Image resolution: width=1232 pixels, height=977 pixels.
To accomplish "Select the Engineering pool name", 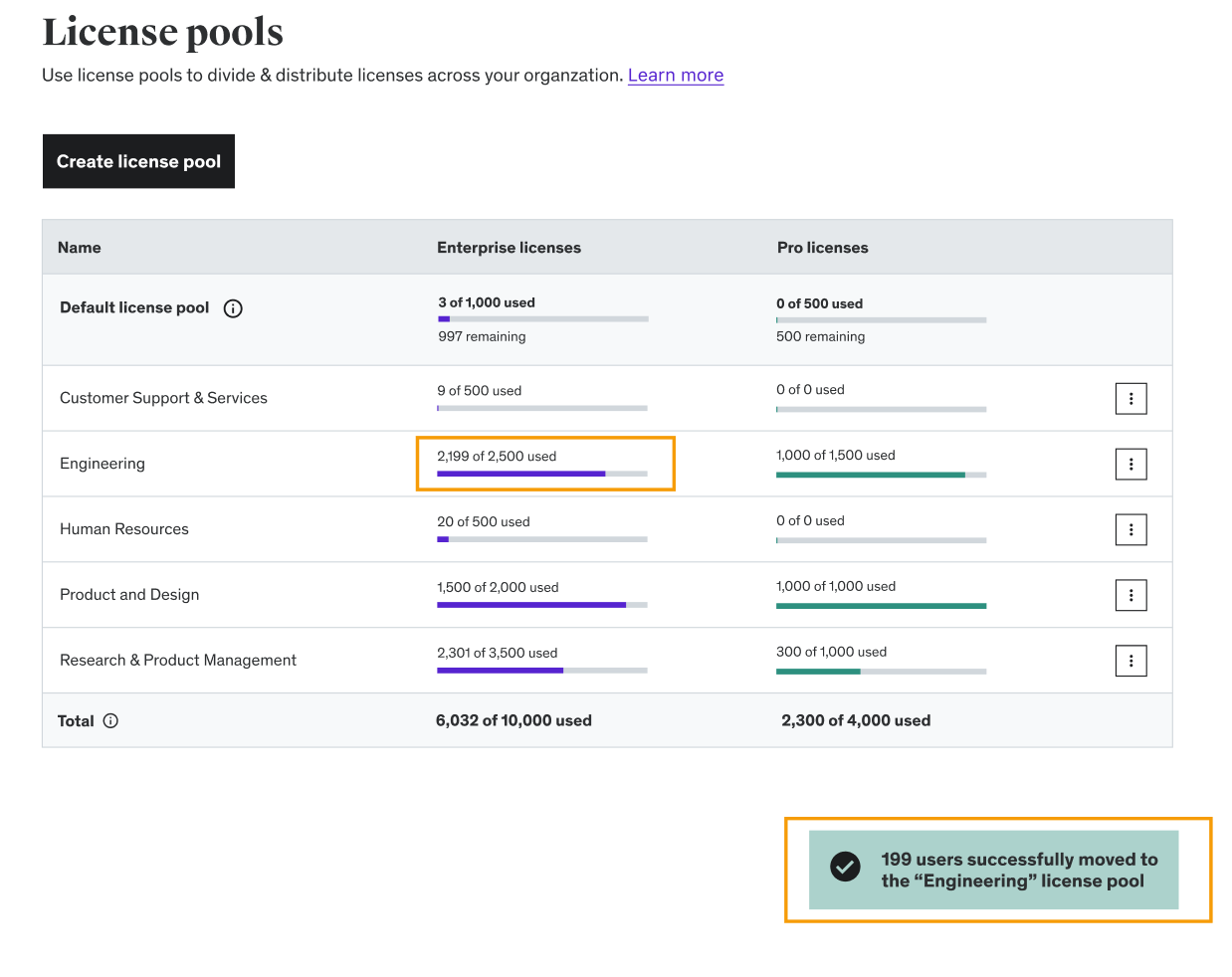I will point(103,464).
